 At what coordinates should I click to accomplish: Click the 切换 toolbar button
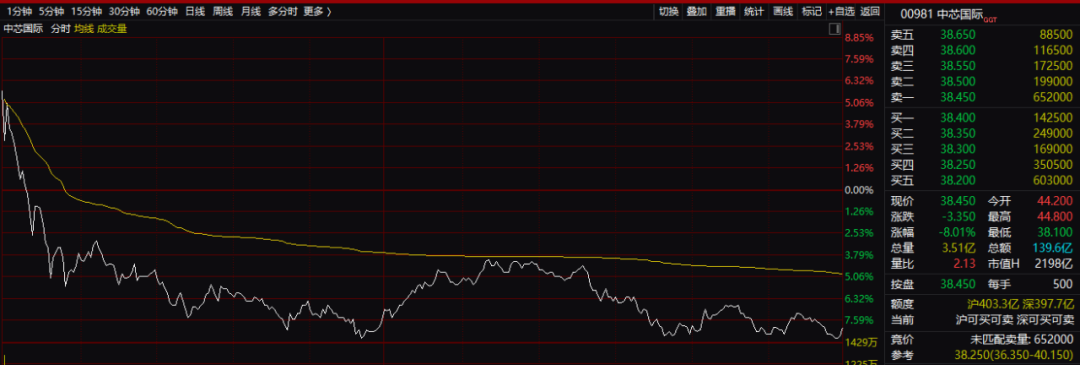point(668,11)
